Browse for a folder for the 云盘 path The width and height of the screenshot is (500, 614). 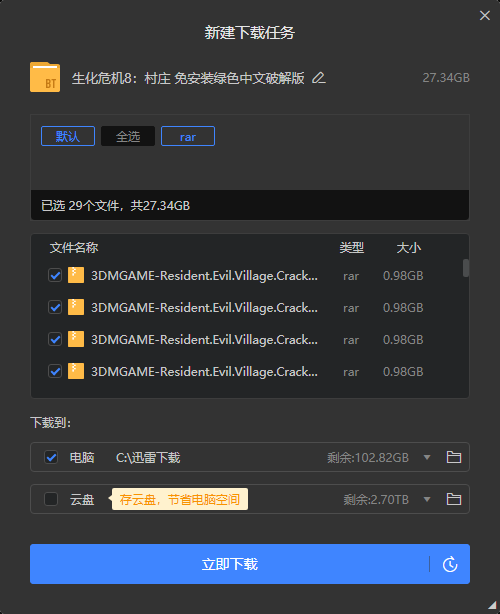pos(454,499)
